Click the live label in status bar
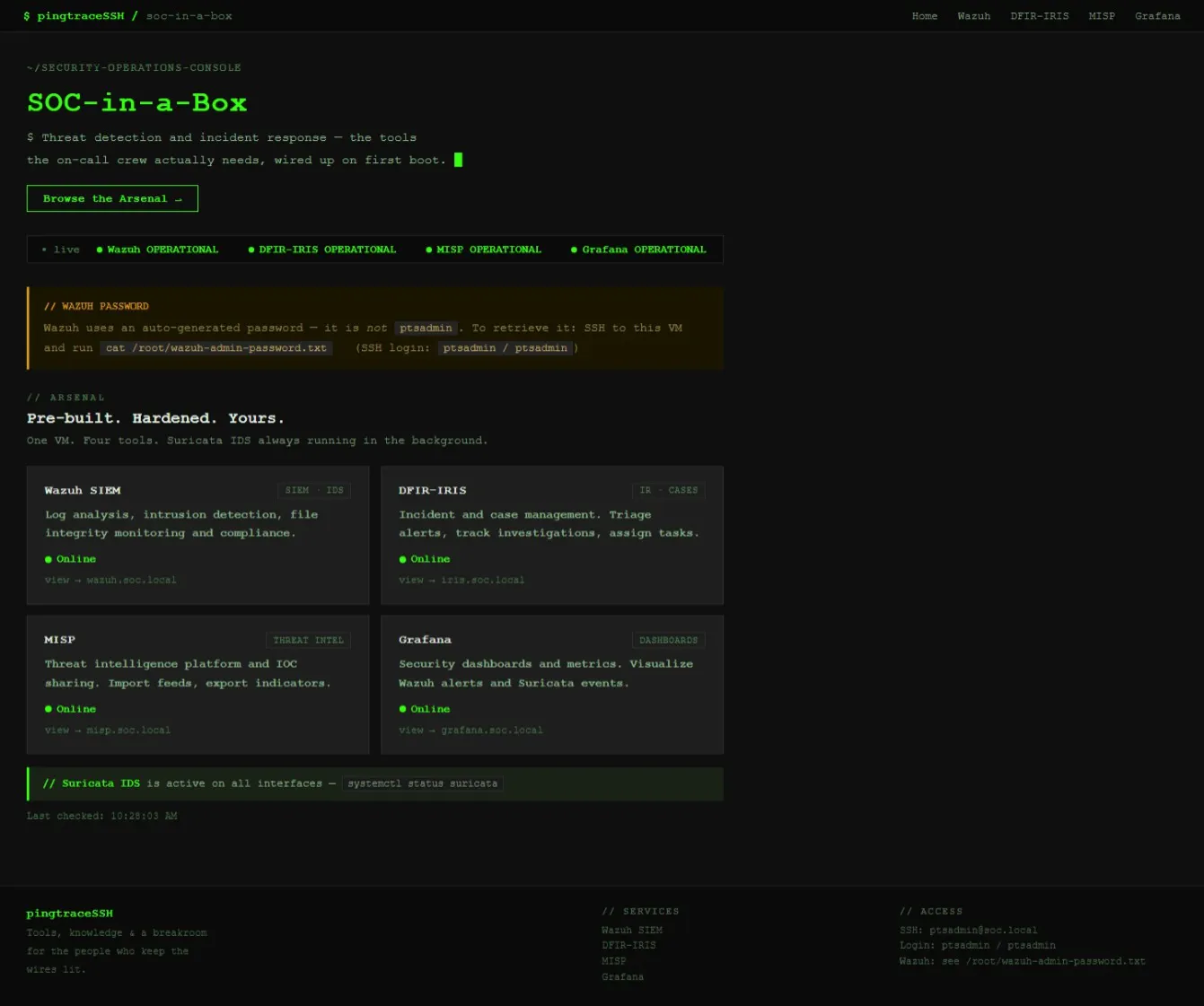1204x1006 pixels. pyautogui.click(x=61, y=249)
